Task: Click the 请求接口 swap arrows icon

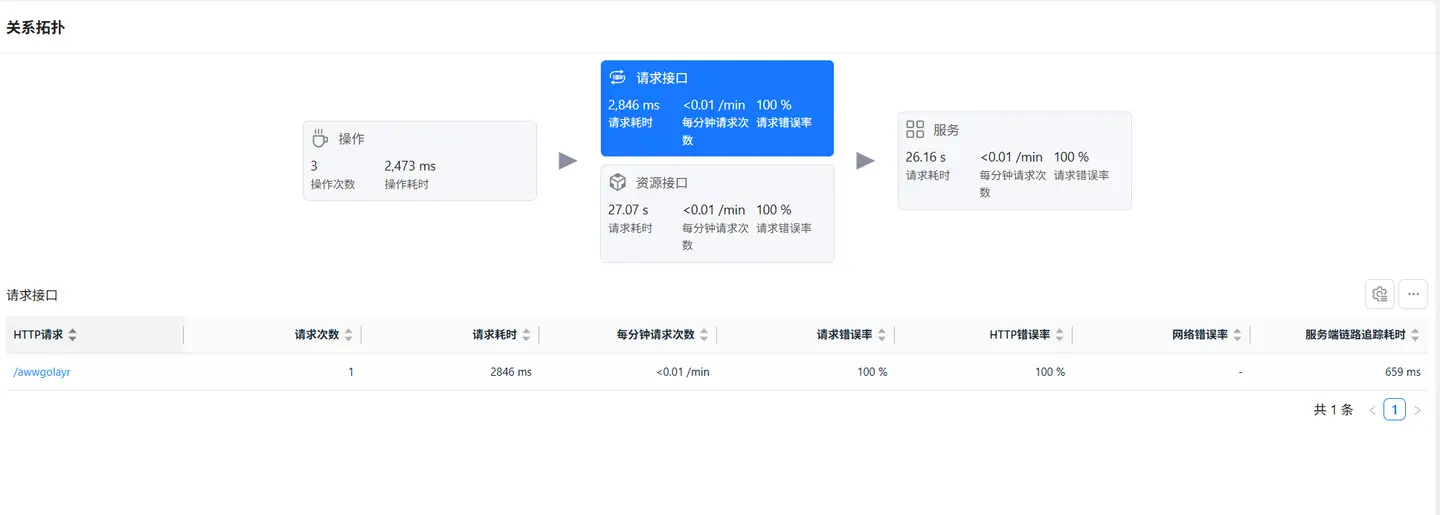Action: pos(617,77)
